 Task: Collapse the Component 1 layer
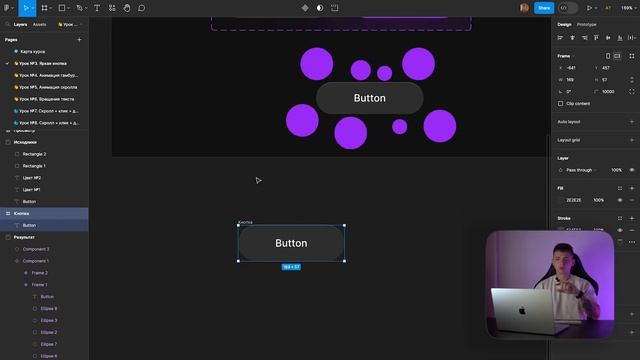click(17, 261)
